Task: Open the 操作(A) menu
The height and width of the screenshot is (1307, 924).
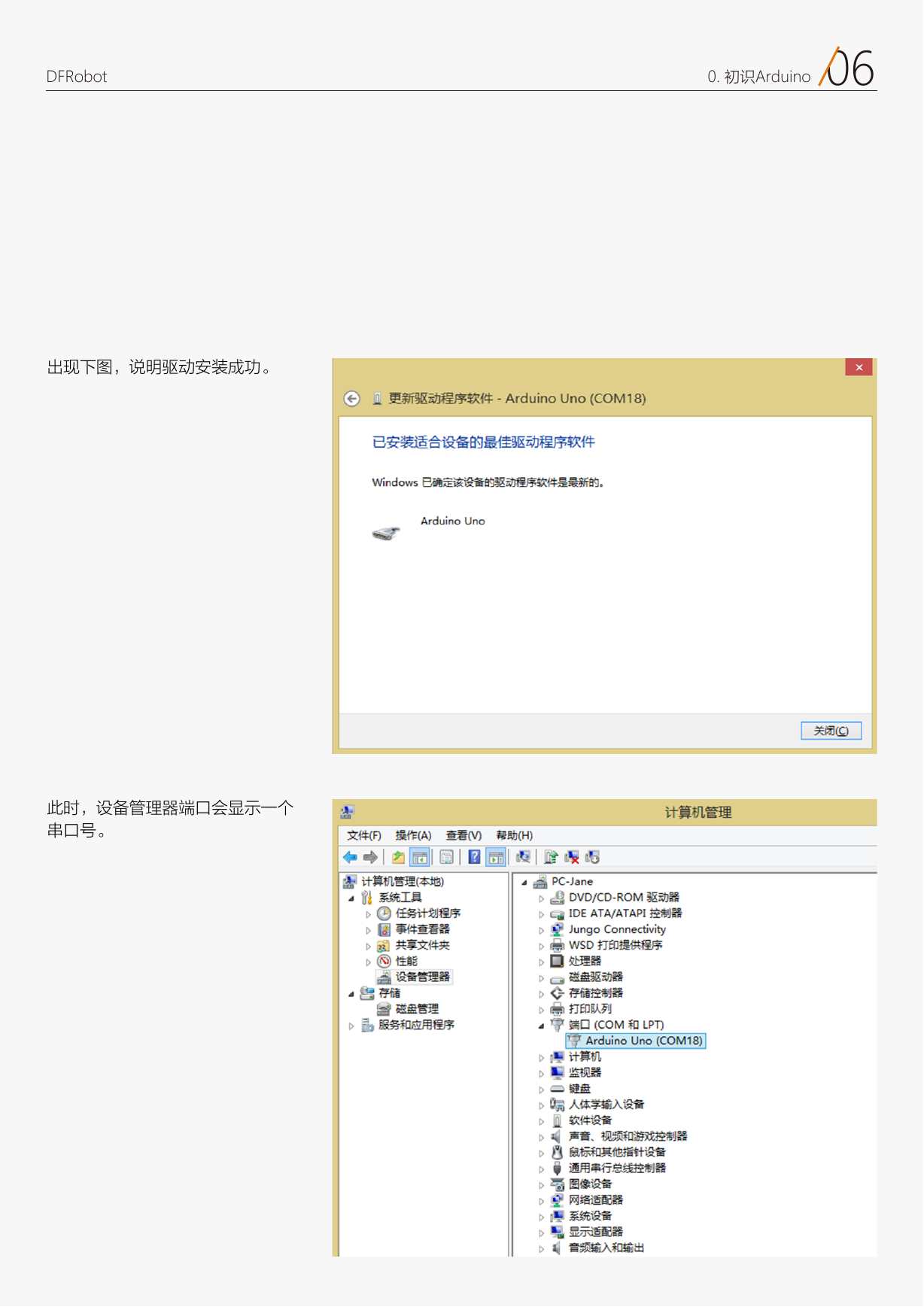Action: (413, 835)
